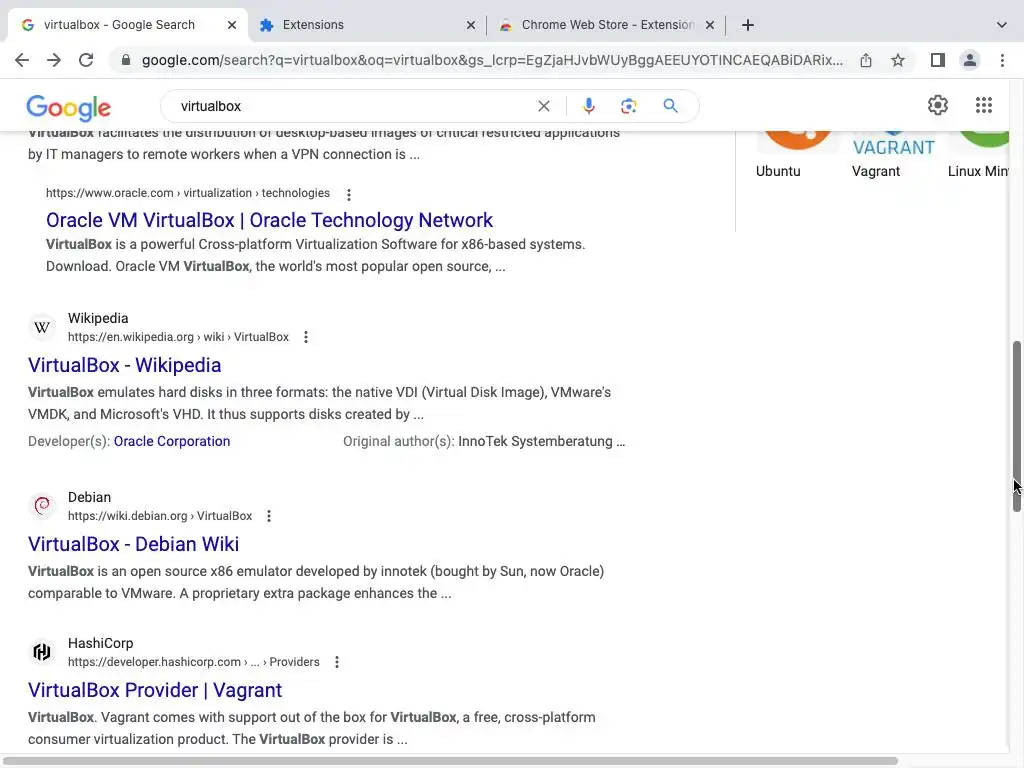Open the Chrome three-dot menu
Image resolution: width=1024 pixels, height=768 pixels.
click(1002, 60)
